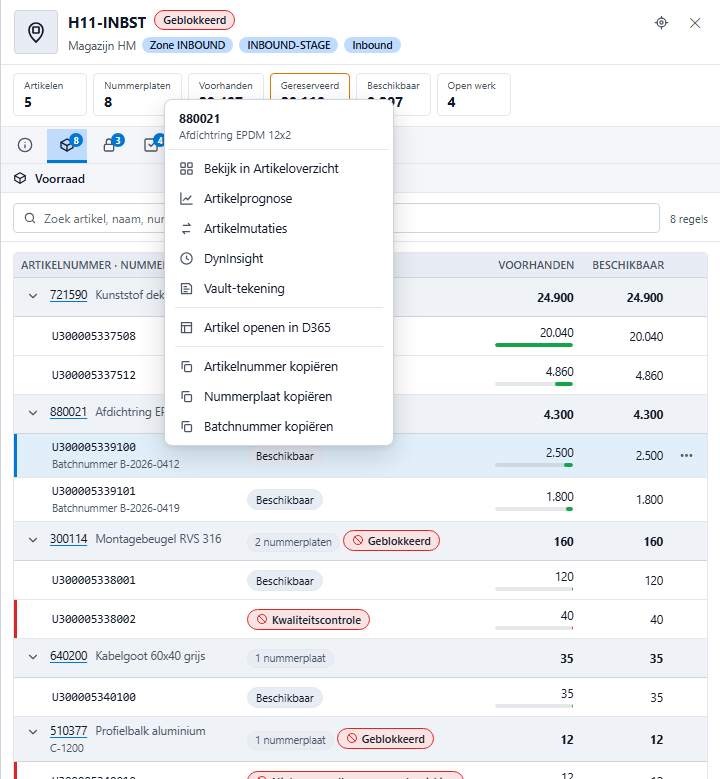Open the checklist tab with badge 4
This screenshot has height=779, width=720.
[152, 145]
